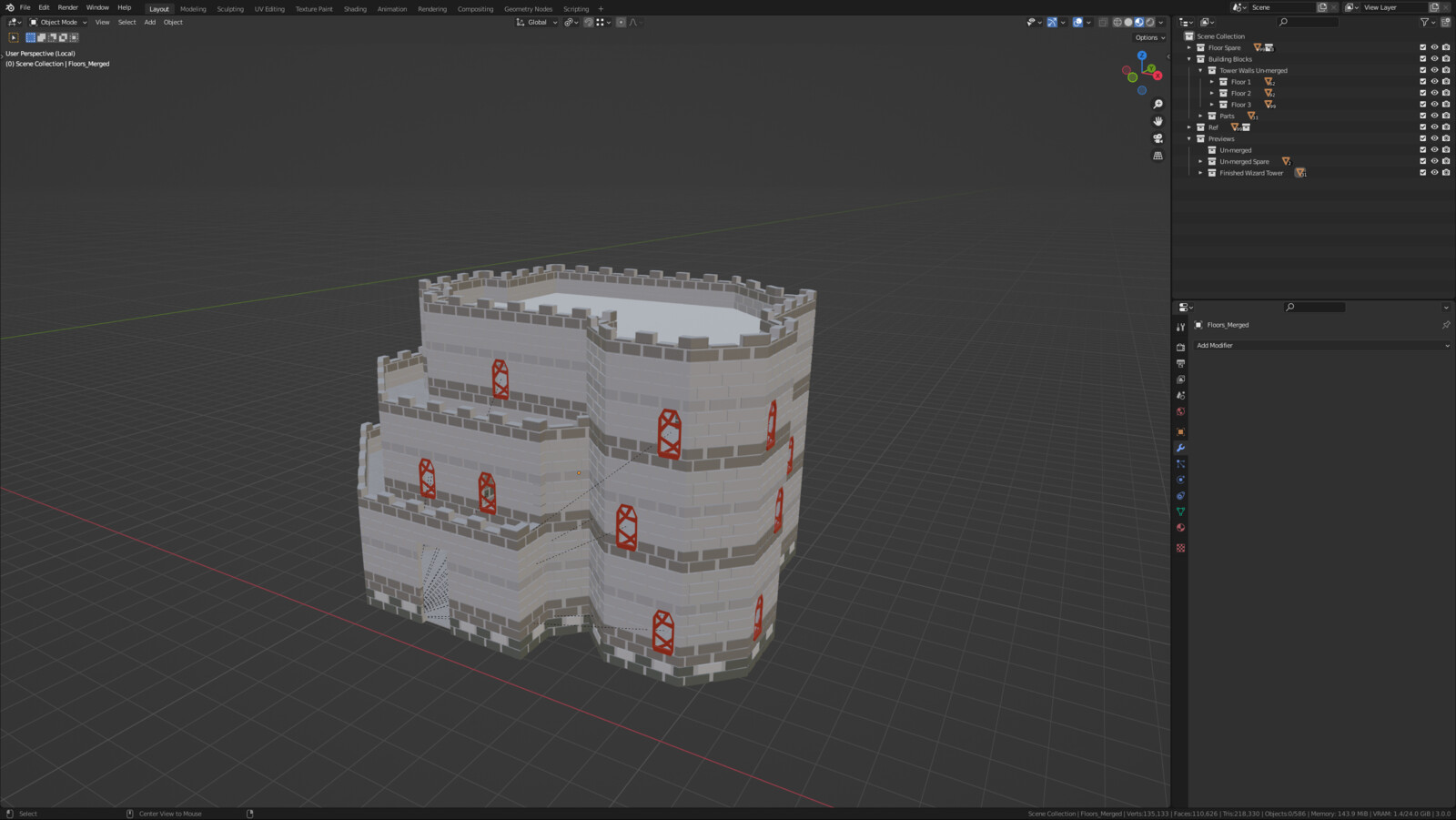Open the Physics properties tab
This screenshot has width=1456, height=820.
[x=1180, y=480]
